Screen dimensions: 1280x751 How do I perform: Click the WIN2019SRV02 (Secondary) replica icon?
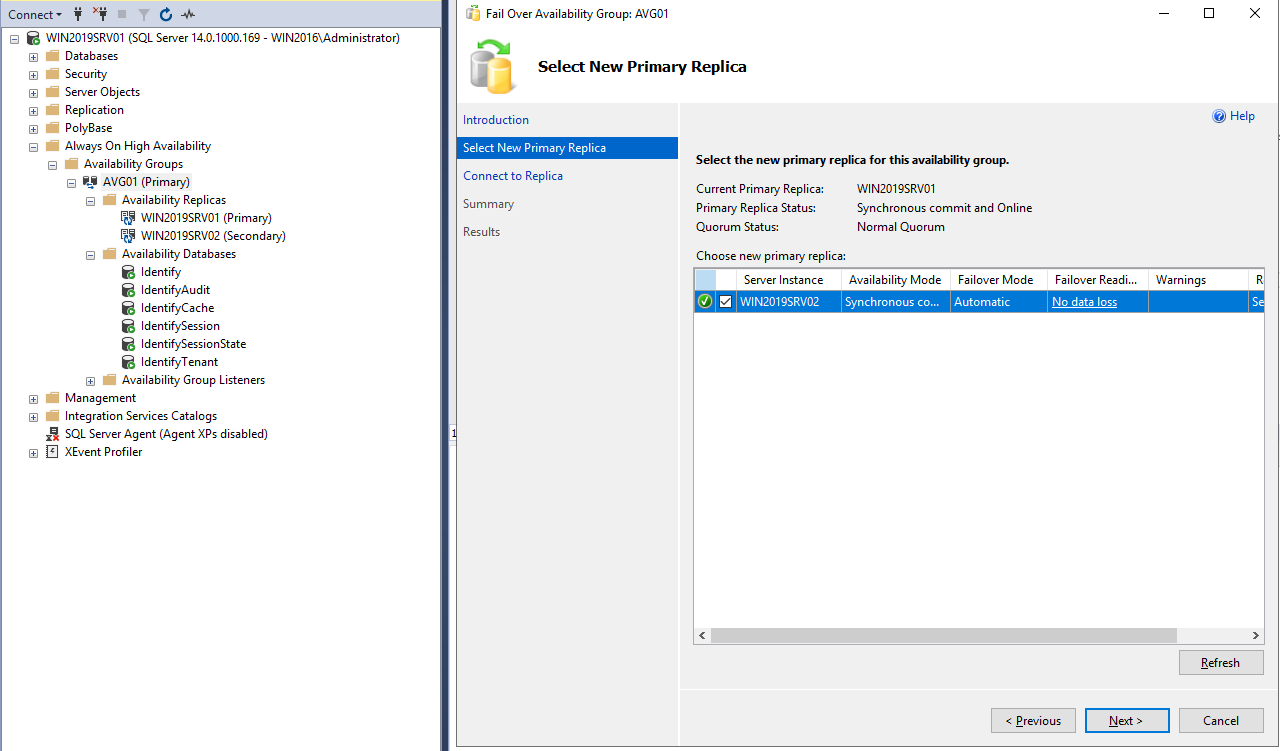pyautogui.click(x=128, y=236)
